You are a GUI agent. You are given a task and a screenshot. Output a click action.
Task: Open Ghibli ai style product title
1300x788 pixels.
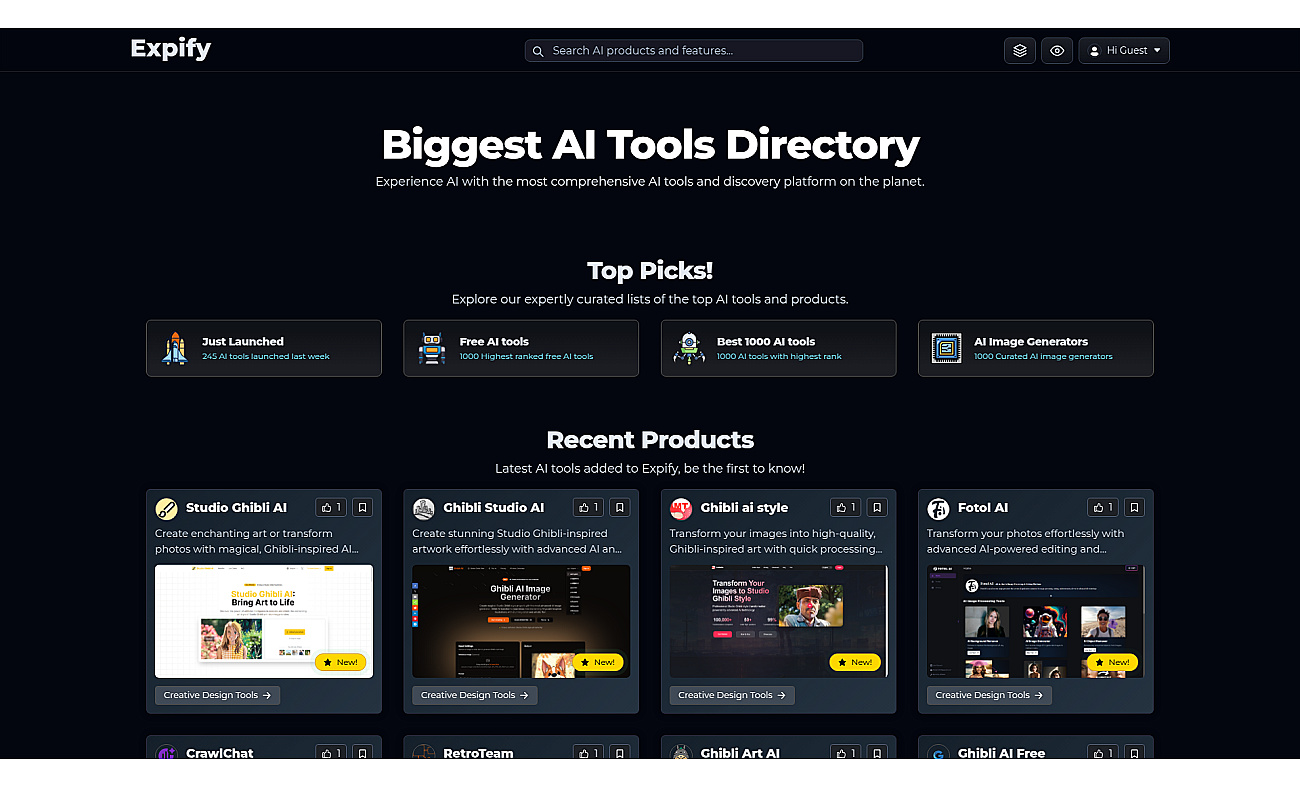tap(744, 508)
